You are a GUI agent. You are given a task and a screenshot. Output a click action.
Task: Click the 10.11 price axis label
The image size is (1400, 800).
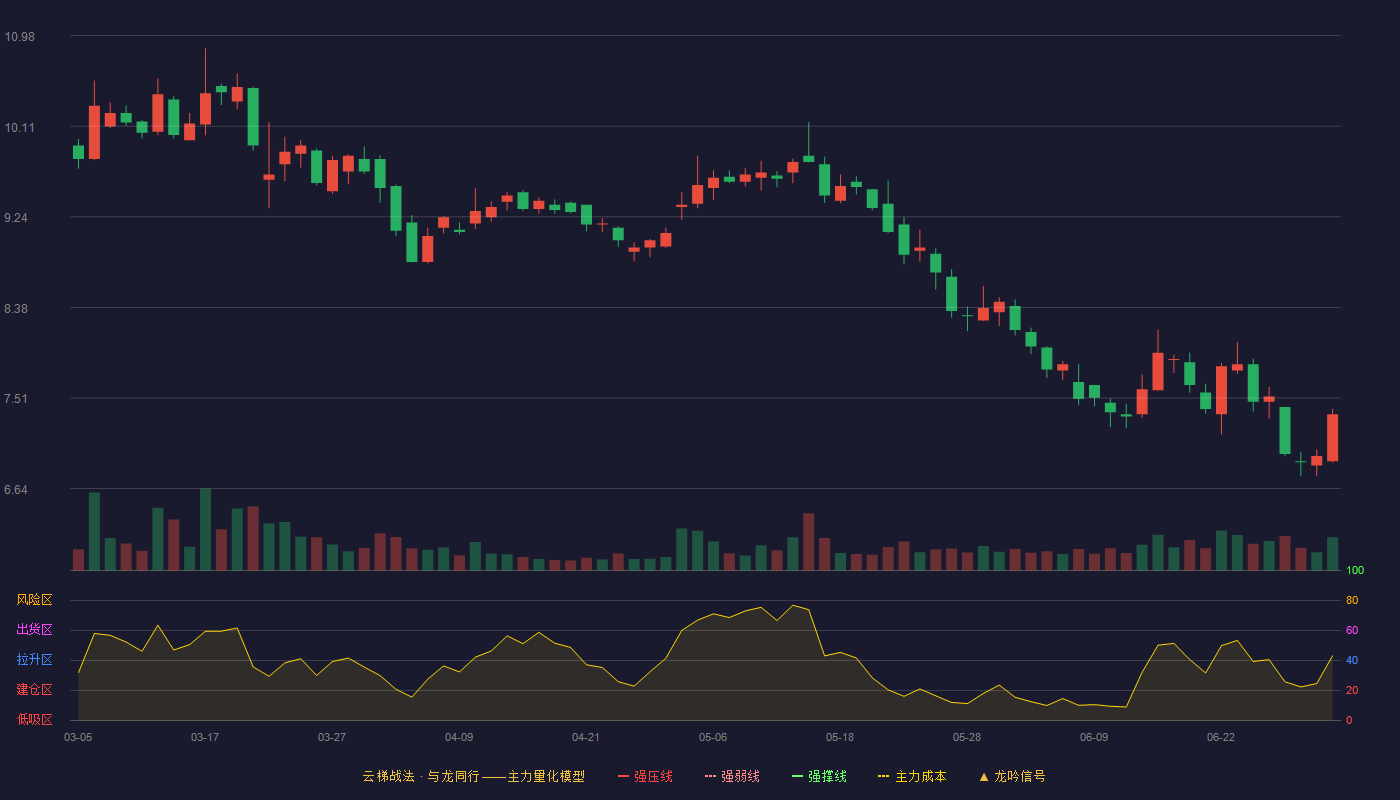pos(19,128)
